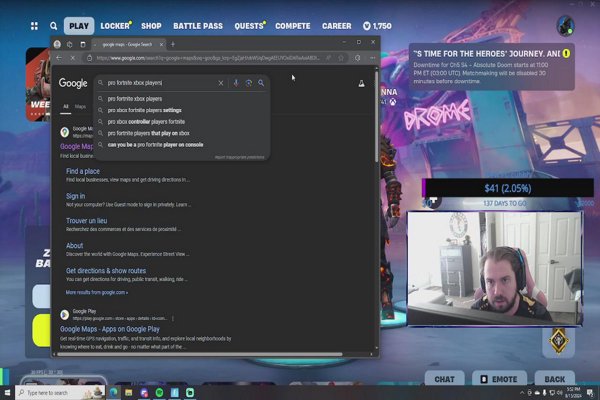Open the Edge settings and more menu
This screenshot has height=400, width=600.
[372, 58]
